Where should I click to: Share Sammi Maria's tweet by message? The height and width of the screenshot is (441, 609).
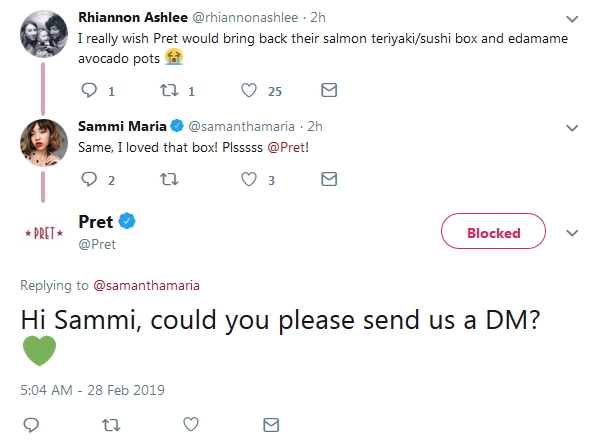328,180
